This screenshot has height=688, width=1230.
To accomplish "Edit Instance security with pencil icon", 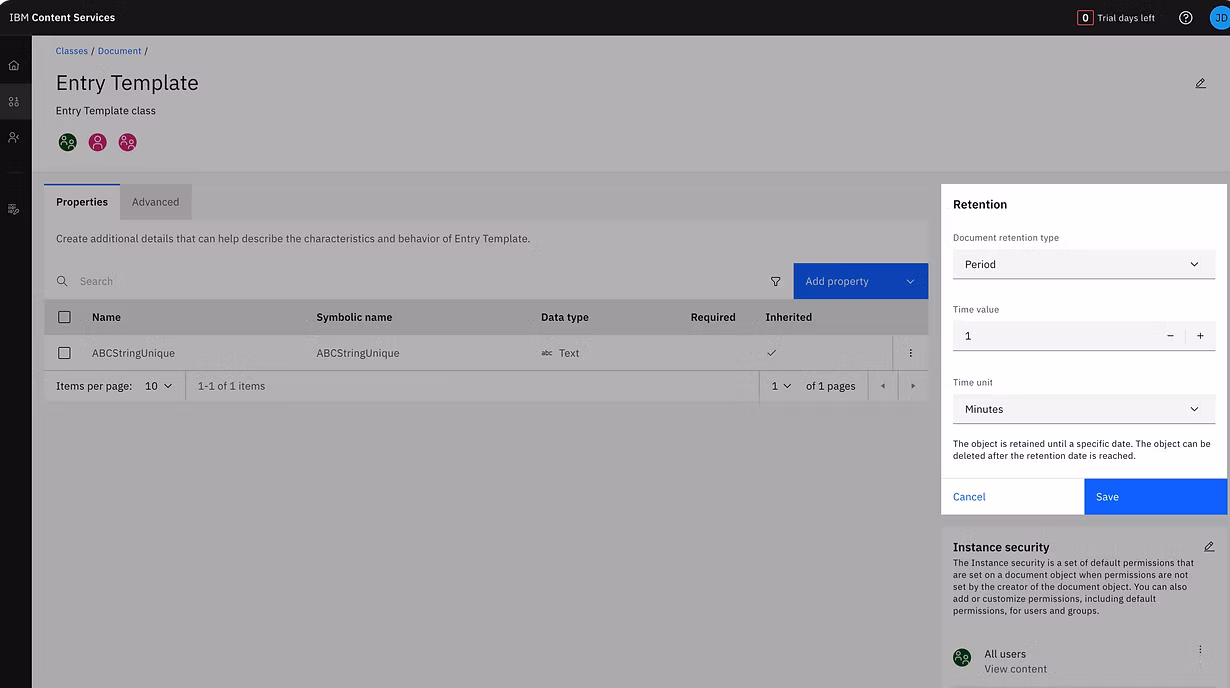I will [1209, 547].
